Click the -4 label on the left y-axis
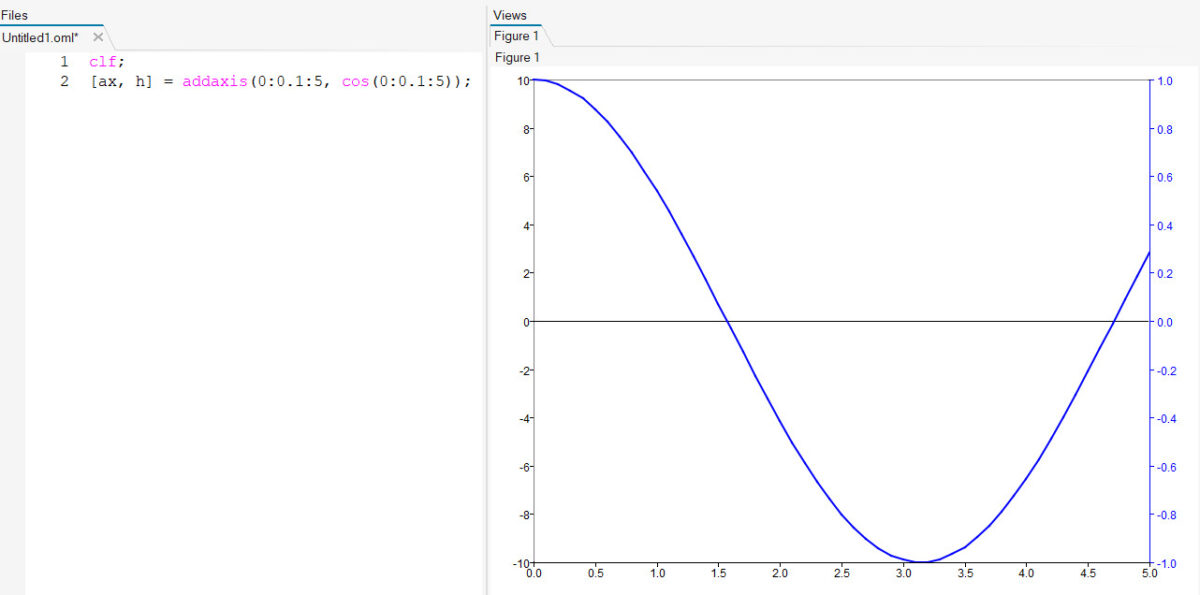Viewport: 1200px width, 595px height. [x=522, y=418]
